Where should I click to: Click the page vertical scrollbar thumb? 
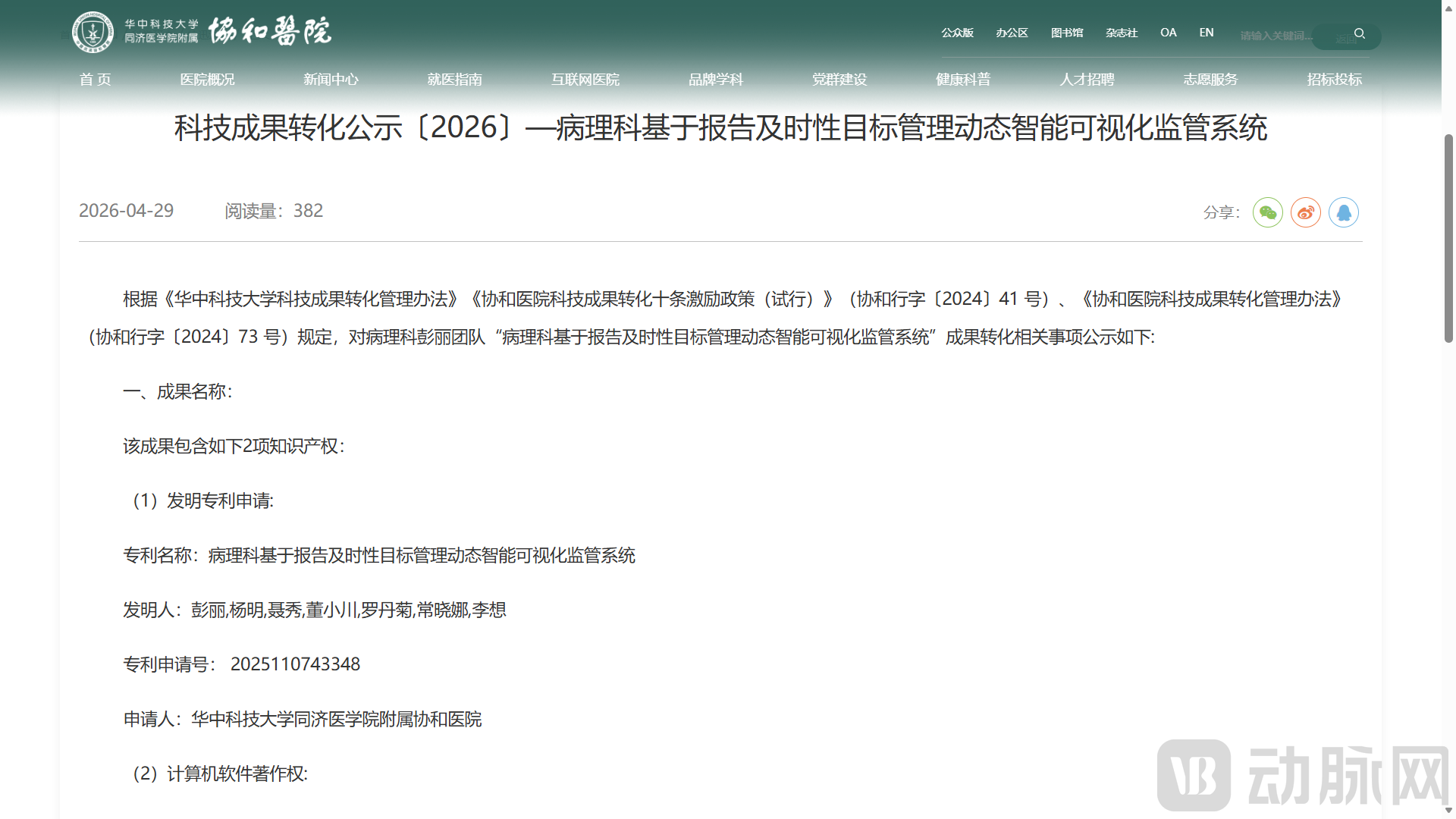point(1448,238)
